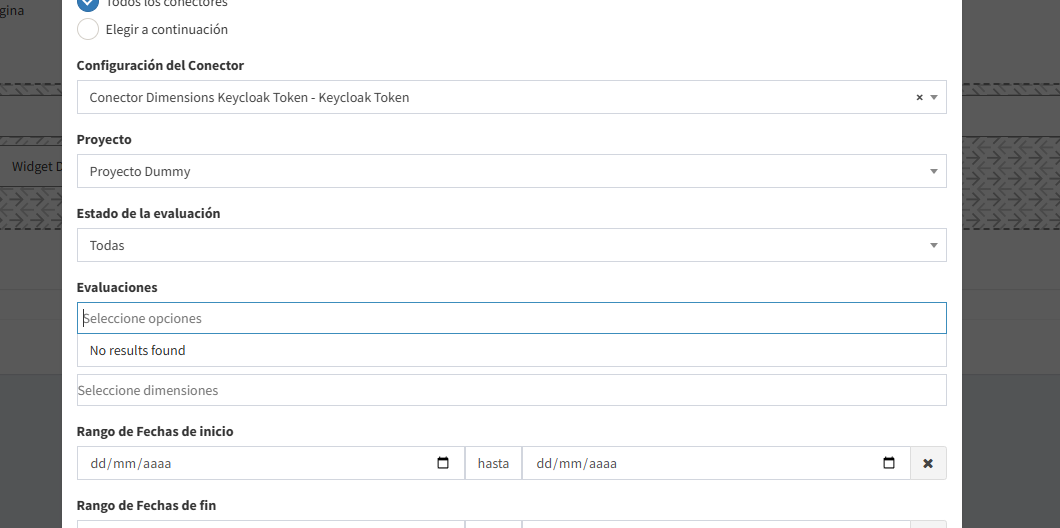Click the 'hasta' separator label
The height and width of the screenshot is (528, 1060).
(x=493, y=463)
